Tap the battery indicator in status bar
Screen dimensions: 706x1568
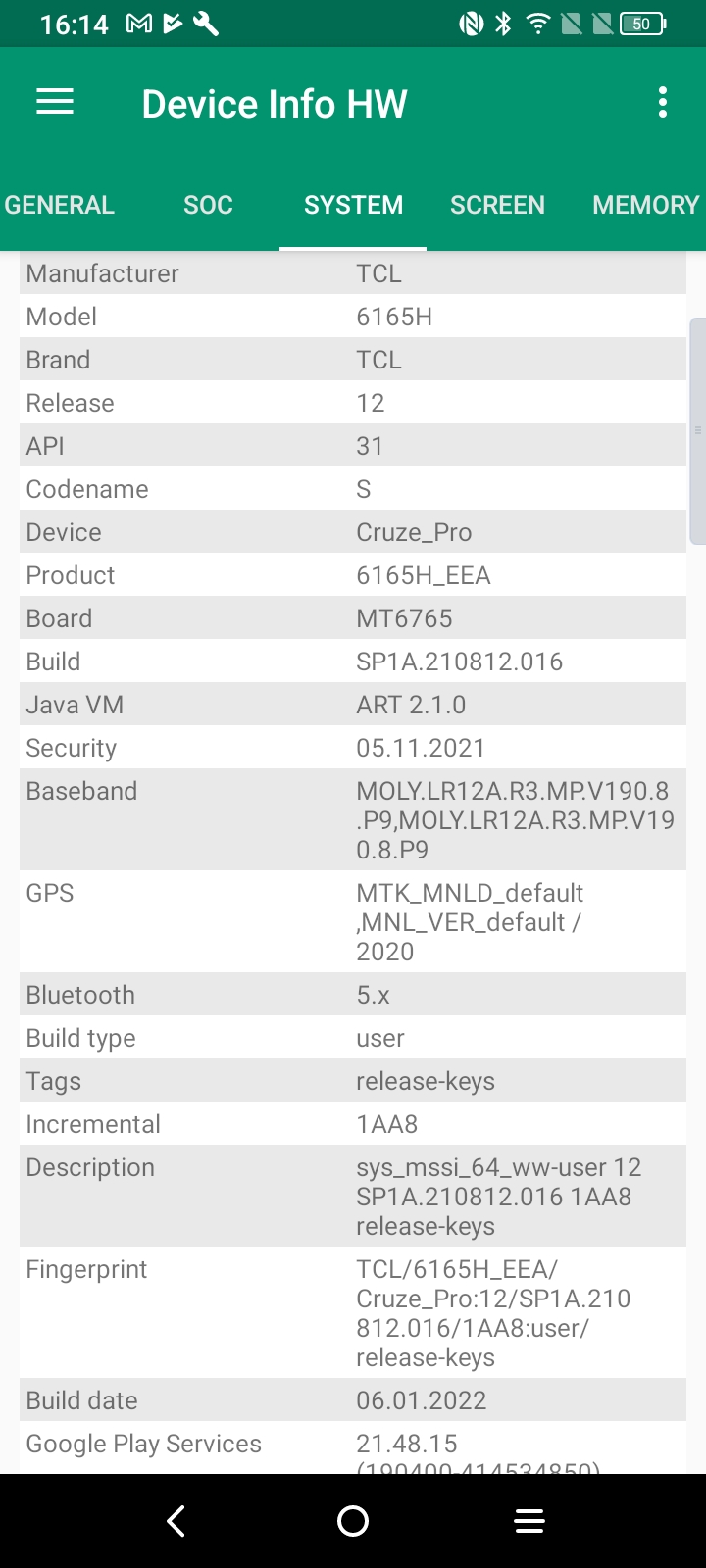click(642, 24)
